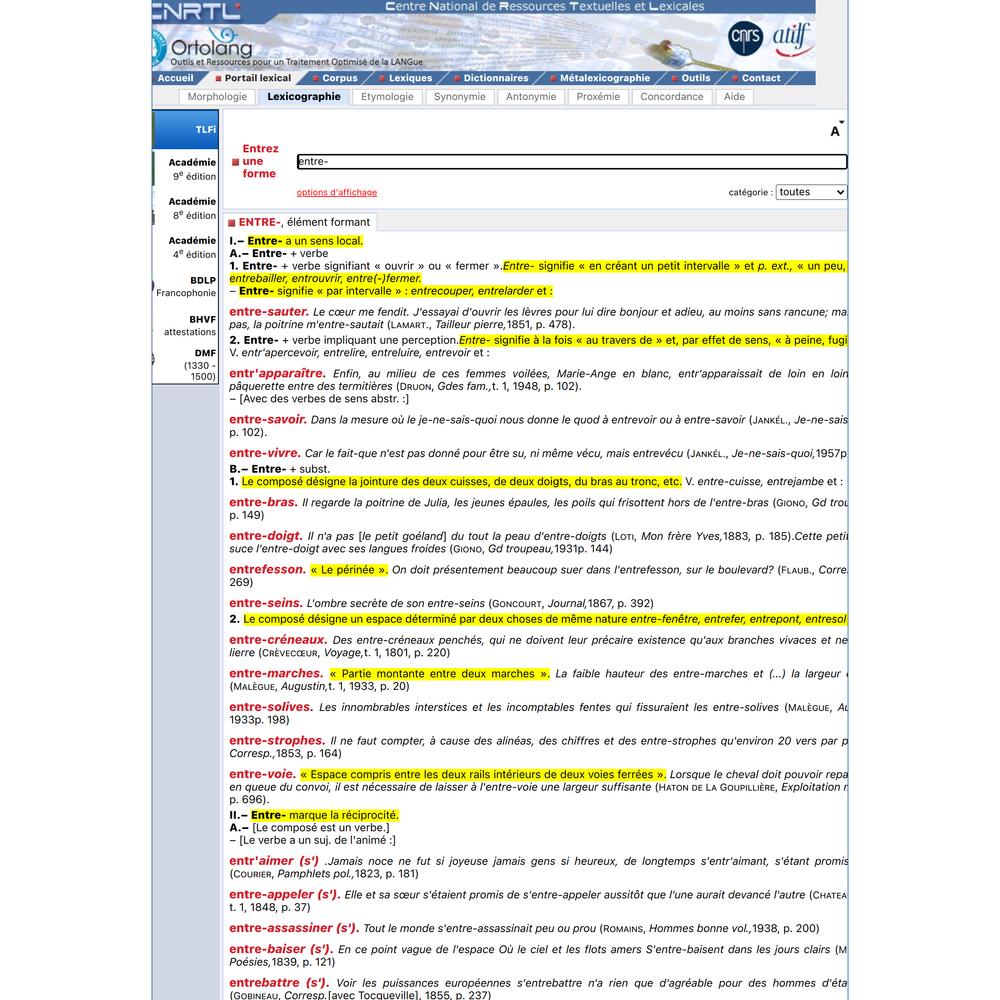The width and height of the screenshot is (1000, 1000).
Task: Open Portail lexical menu item
Action: 257,78
